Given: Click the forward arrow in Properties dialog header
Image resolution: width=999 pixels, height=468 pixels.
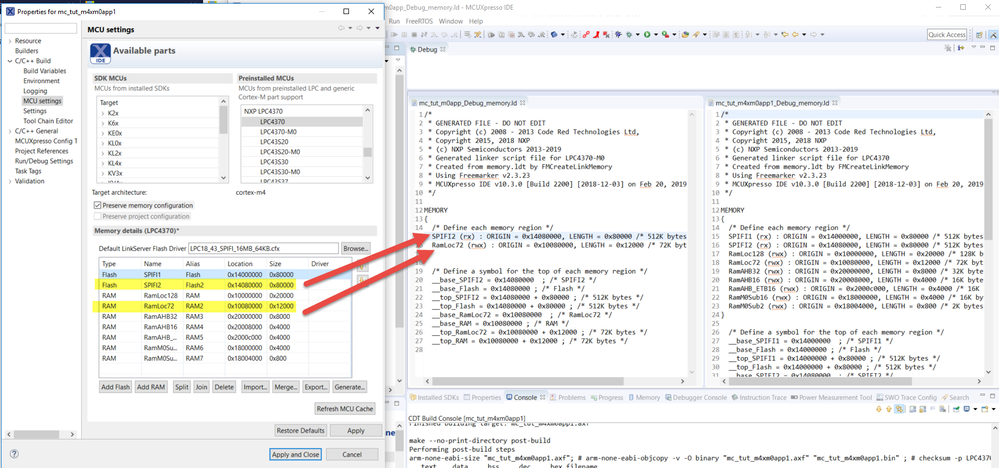Looking at the screenshot, I should [361, 29].
